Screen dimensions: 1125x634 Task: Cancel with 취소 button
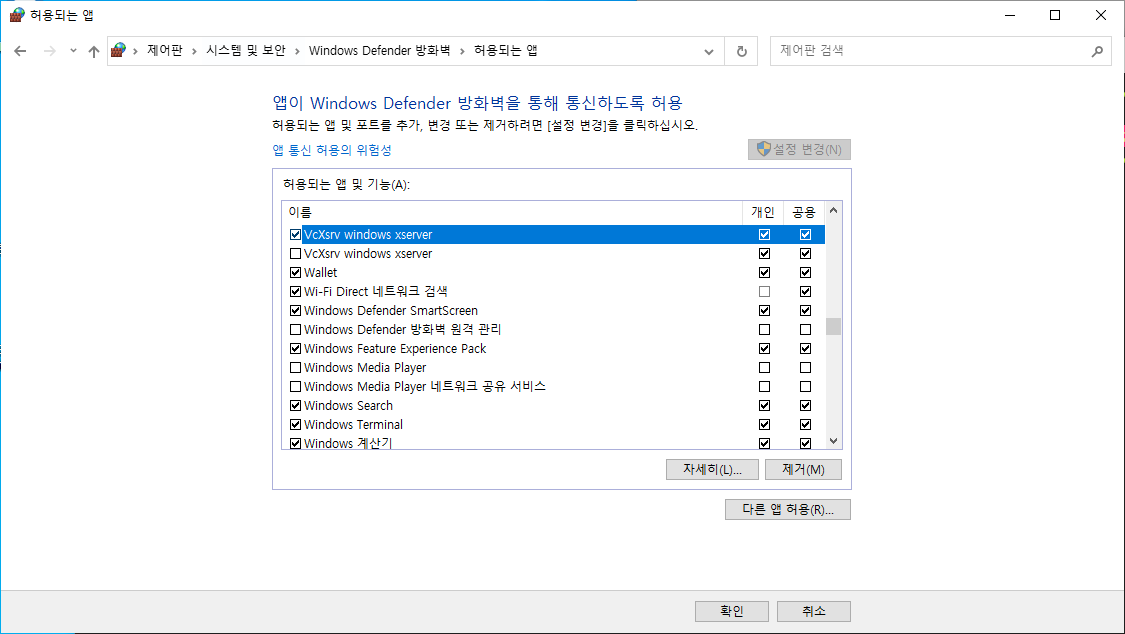(814, 611)
